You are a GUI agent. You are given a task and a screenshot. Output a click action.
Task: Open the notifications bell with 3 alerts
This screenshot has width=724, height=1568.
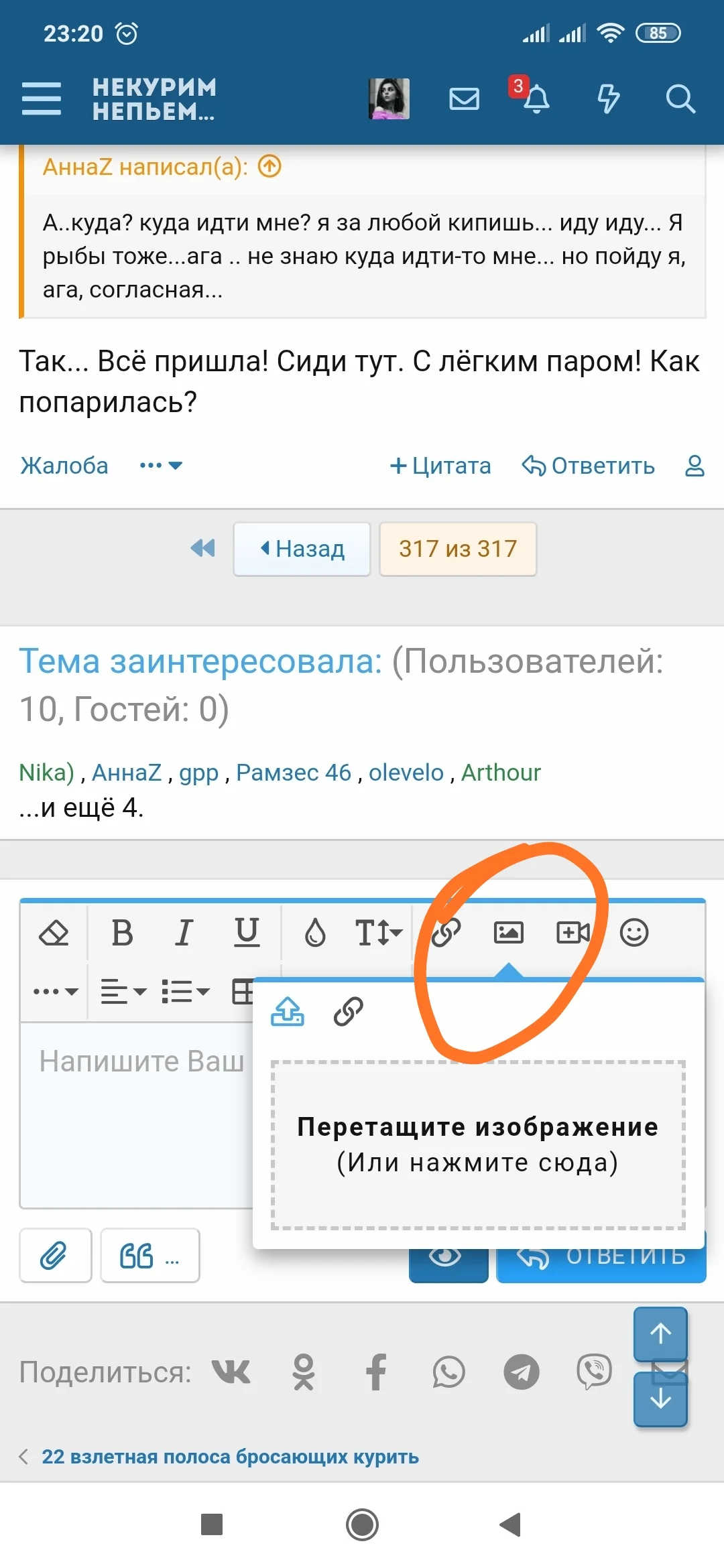point(536,99)
